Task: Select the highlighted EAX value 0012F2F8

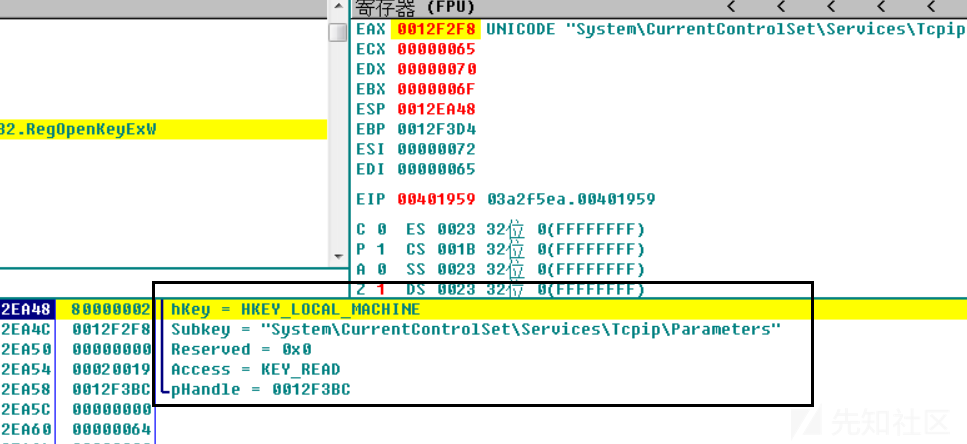Action: [x=437, y=29]
